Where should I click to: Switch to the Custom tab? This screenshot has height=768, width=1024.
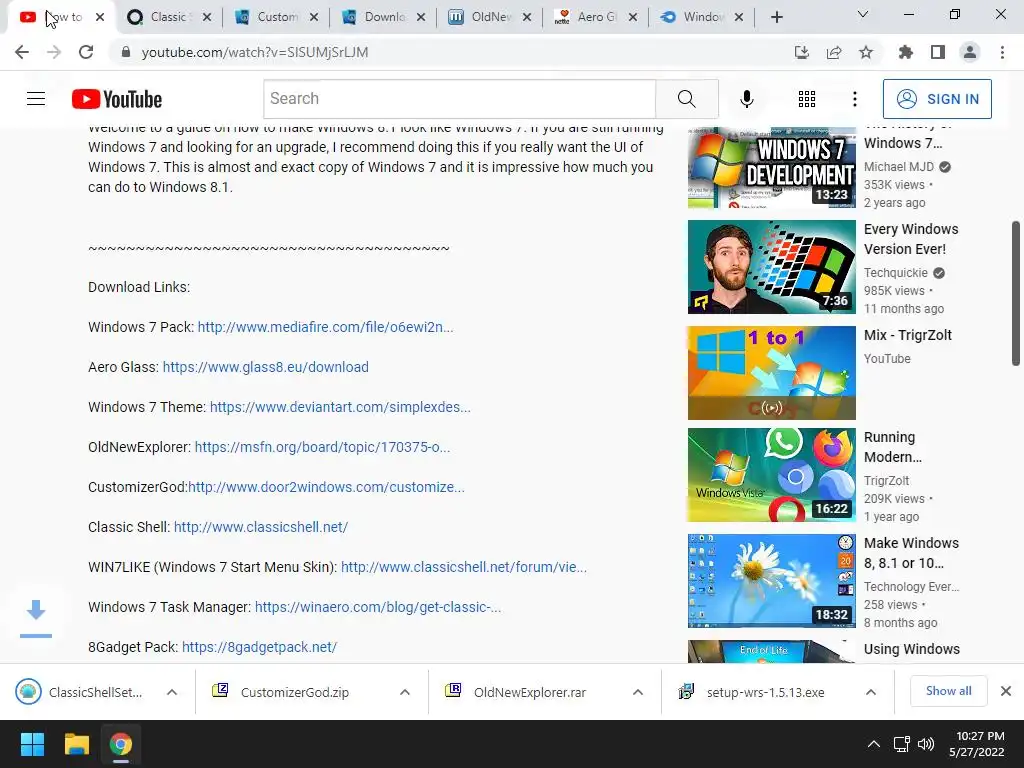click(x=277, y=17)
